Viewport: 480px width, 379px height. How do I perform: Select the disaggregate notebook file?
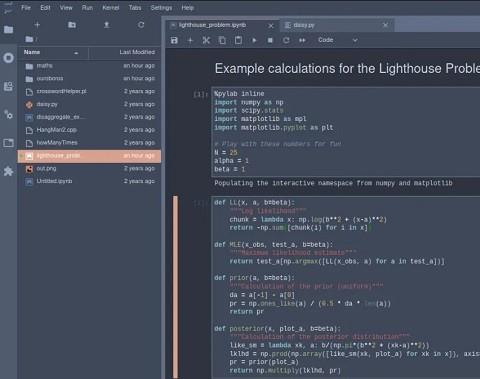[89, 117]
